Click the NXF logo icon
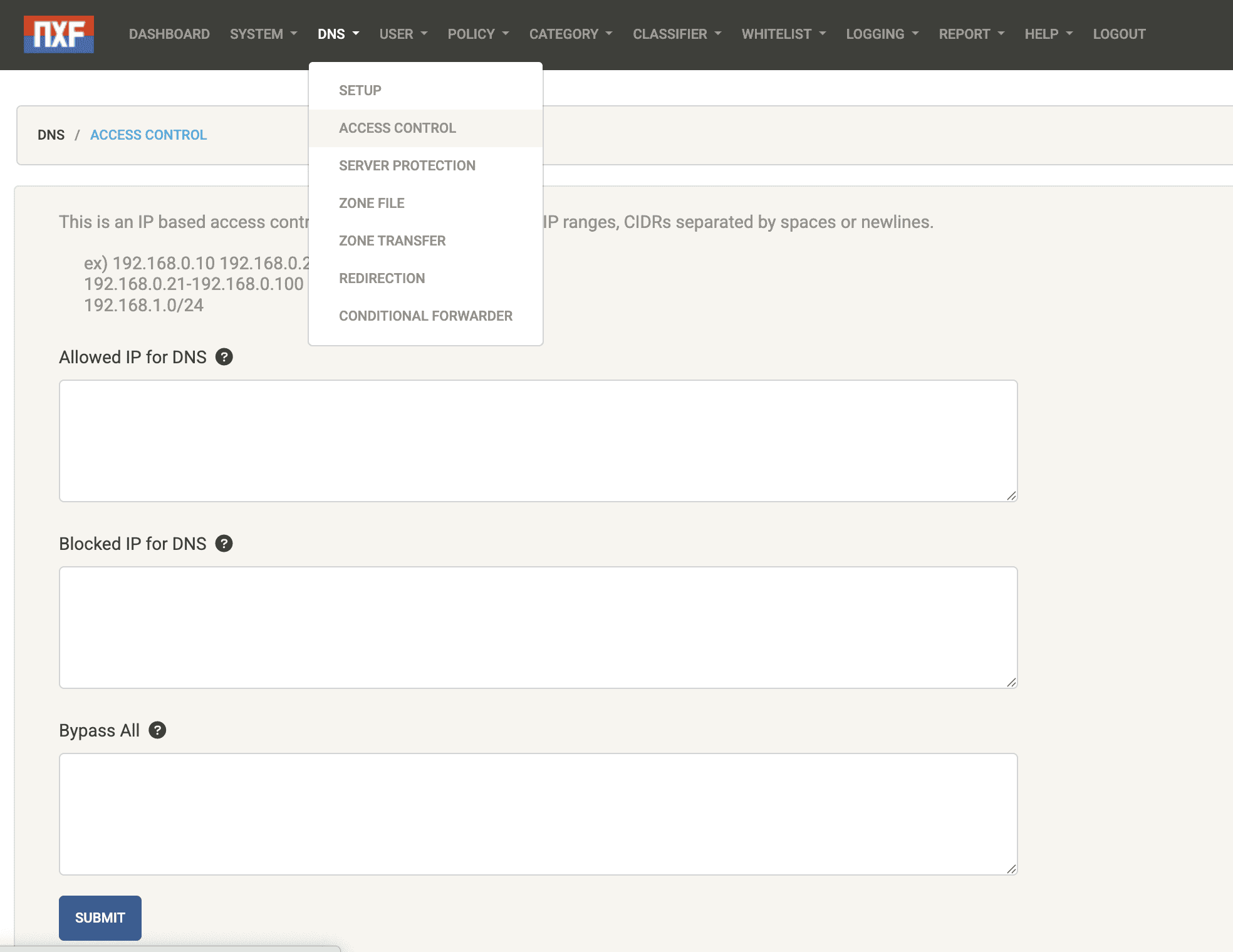The height and width of the screenshot is (952, 1233). [x=59, y=34]
